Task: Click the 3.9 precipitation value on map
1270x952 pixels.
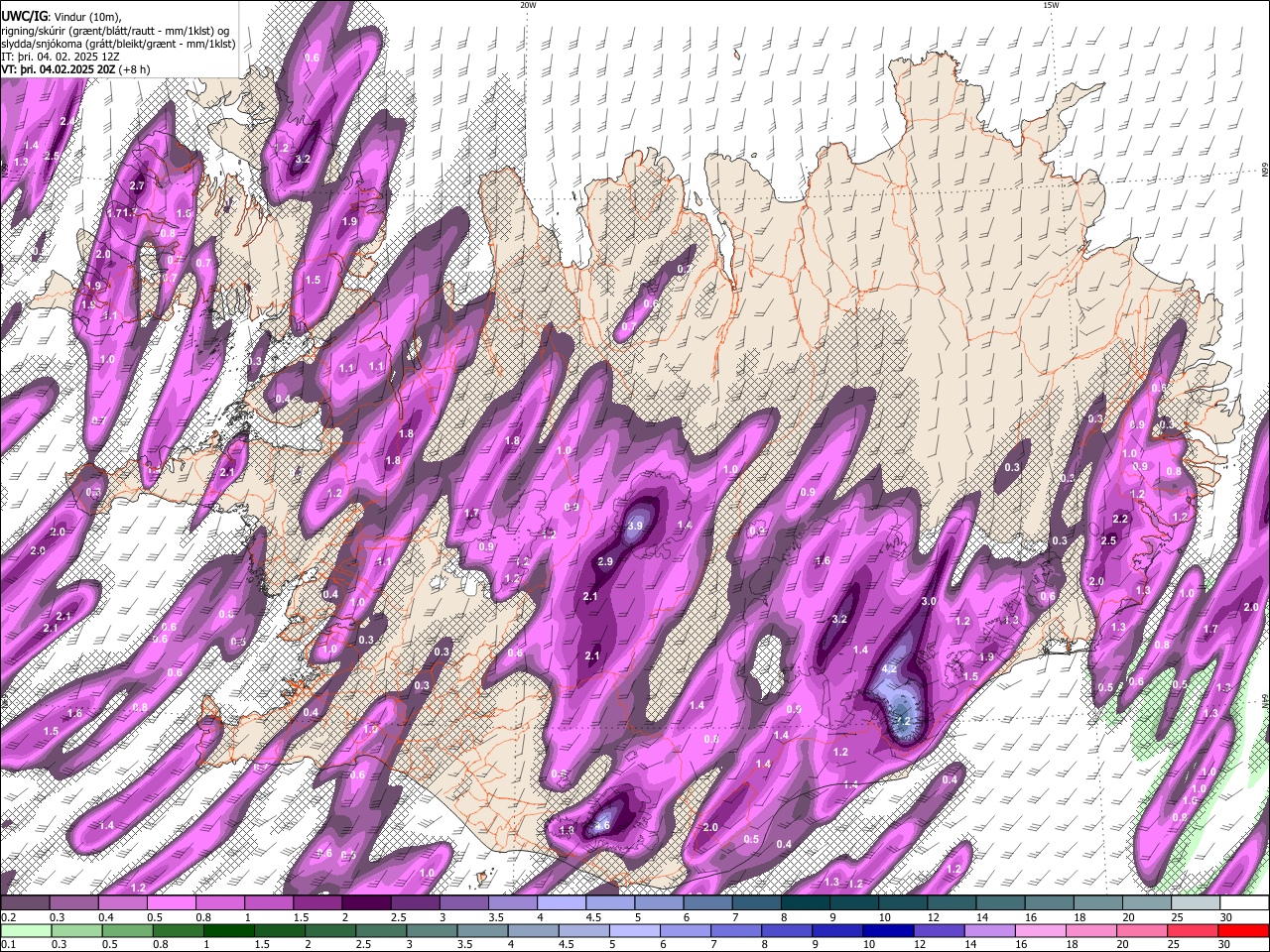Action: (x=636, y=526)
